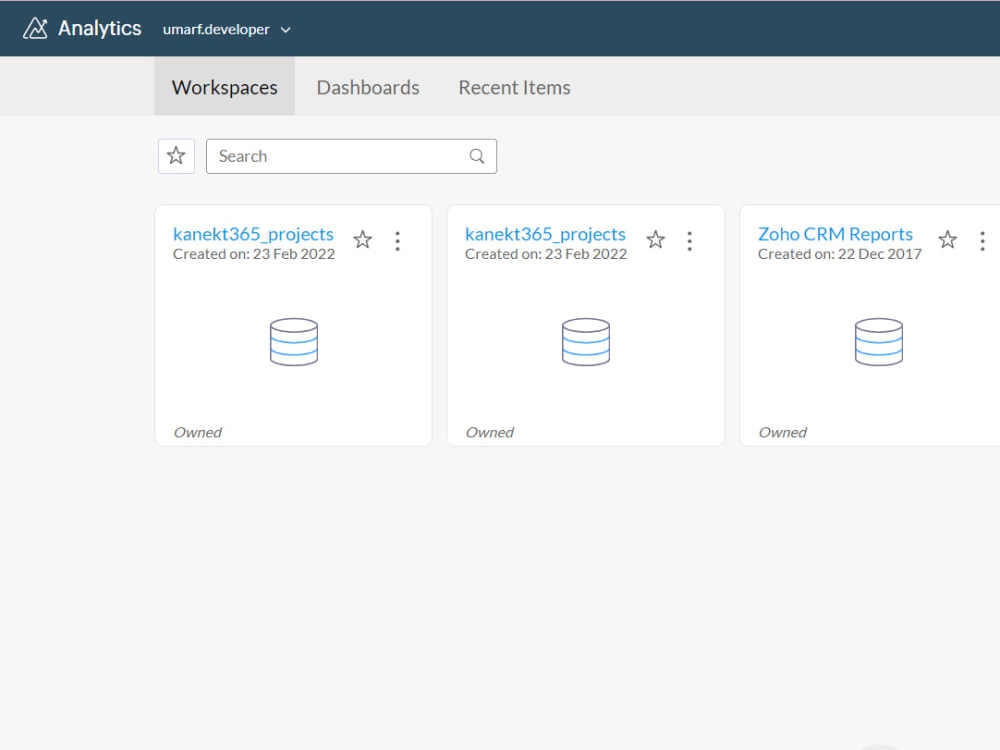Screen dimensions: 1000x750
Task: Click inside the Search field
Action: pos(330,156)
